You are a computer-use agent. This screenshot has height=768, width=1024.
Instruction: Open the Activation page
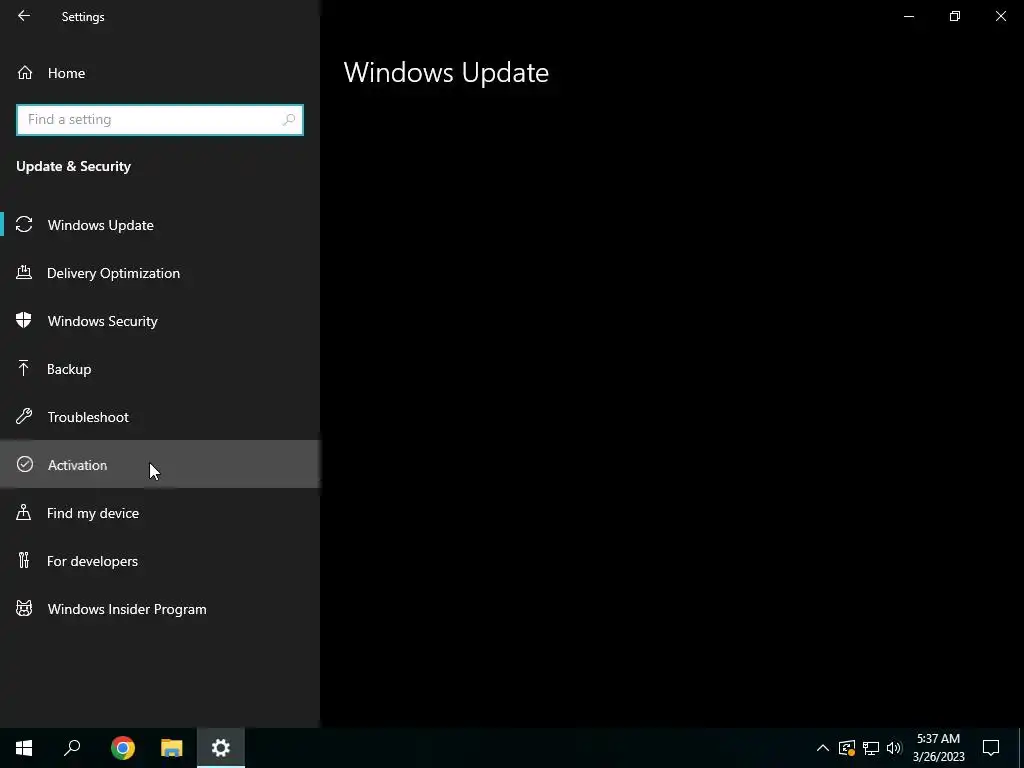(x=160, y=464)
